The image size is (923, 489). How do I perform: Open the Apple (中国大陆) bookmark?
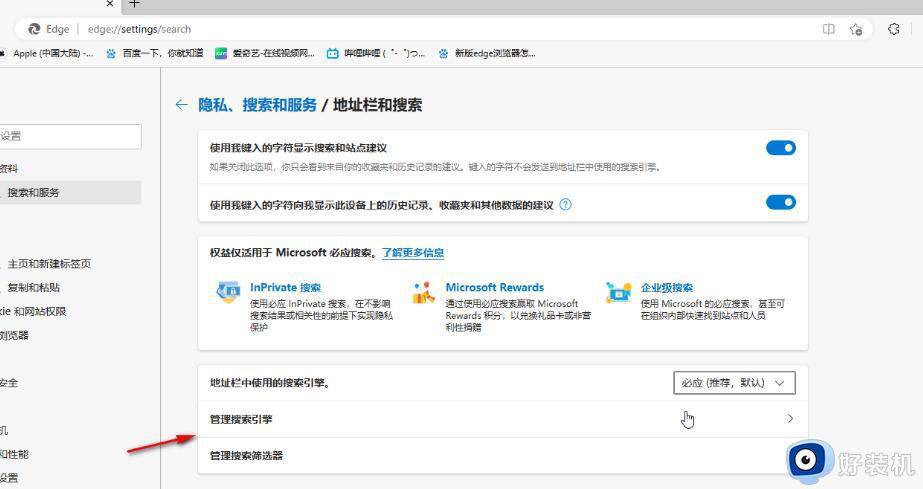coord(47,53)
